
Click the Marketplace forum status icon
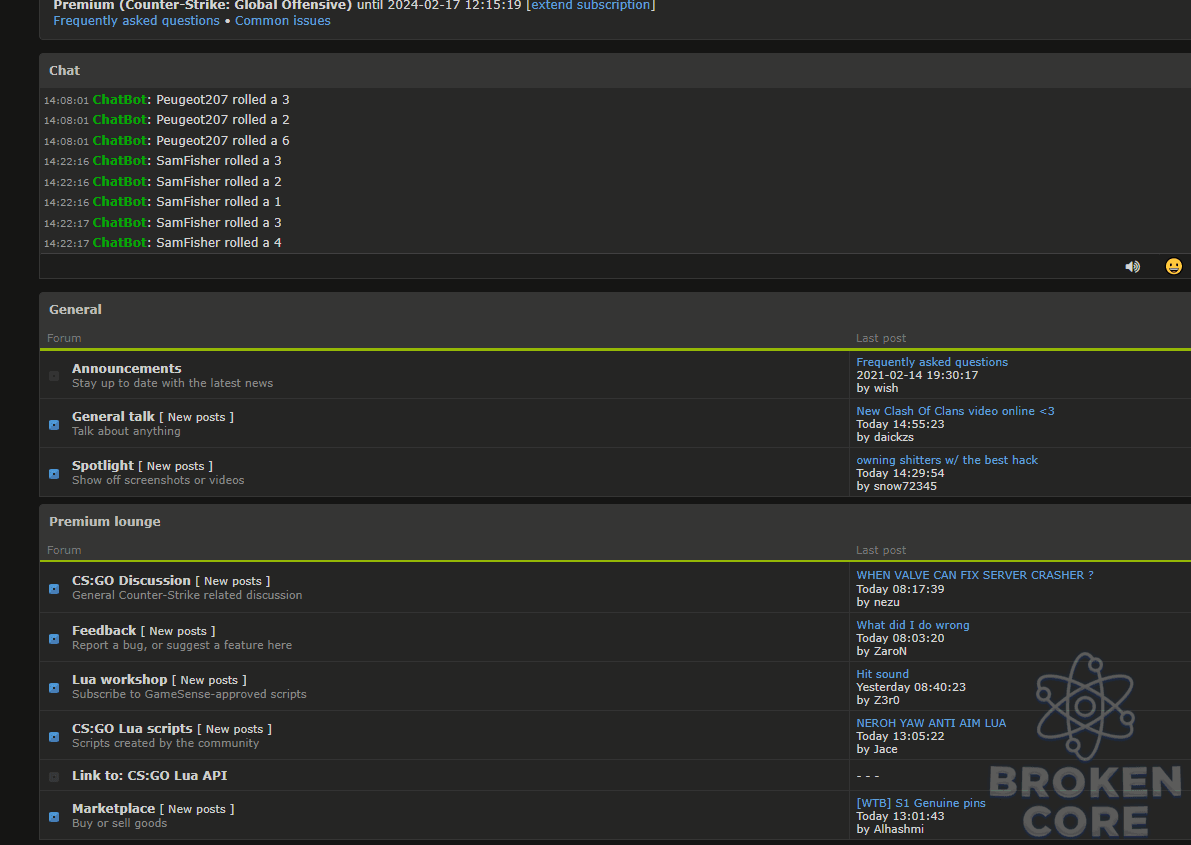click(54, 817)
